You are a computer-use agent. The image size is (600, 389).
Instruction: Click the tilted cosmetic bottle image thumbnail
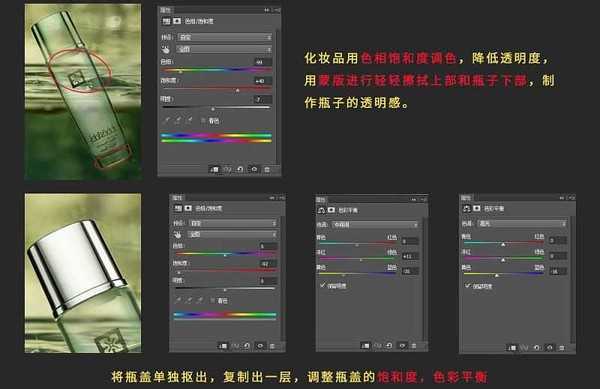(x=83, y=92)
